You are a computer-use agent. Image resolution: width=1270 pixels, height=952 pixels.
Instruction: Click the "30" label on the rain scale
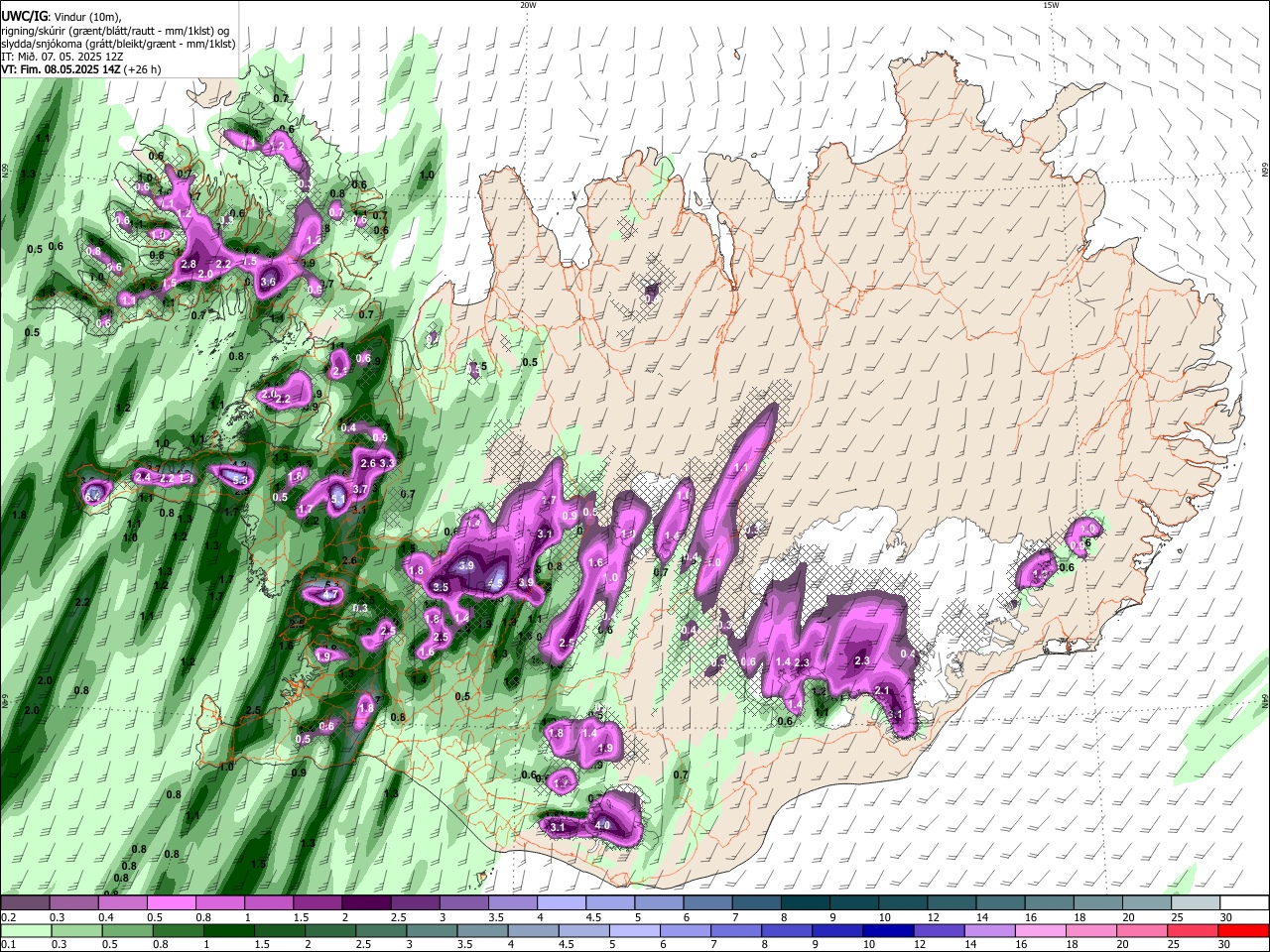1226,945
